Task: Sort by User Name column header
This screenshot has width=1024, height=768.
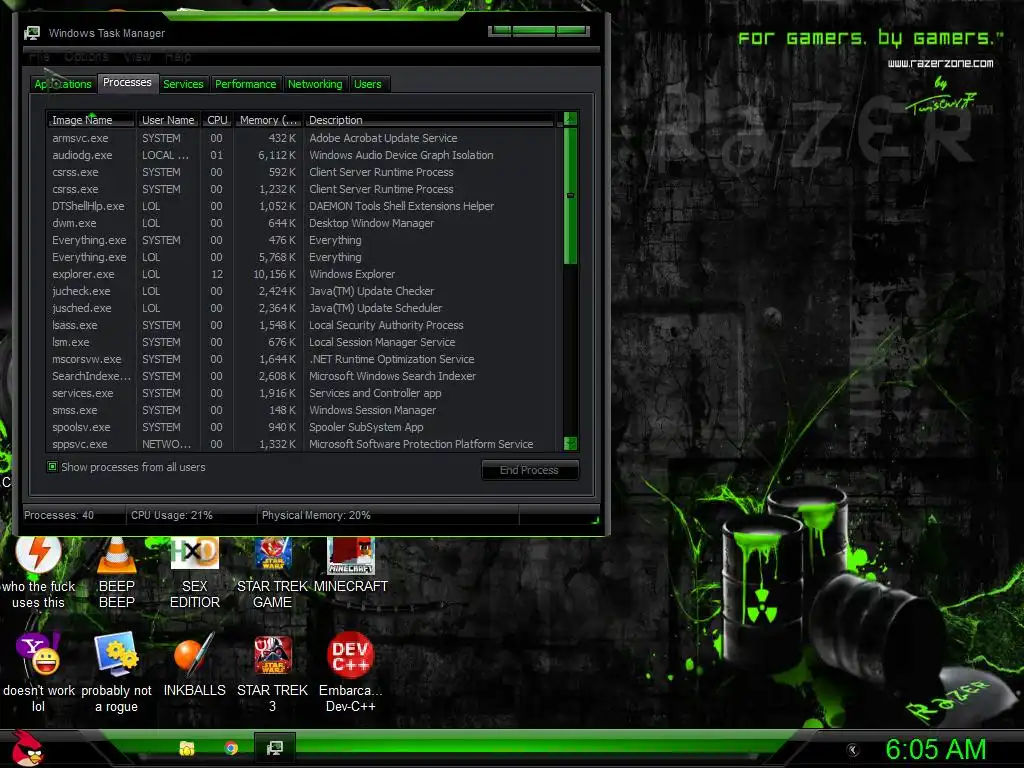Action: coord(168,120)
